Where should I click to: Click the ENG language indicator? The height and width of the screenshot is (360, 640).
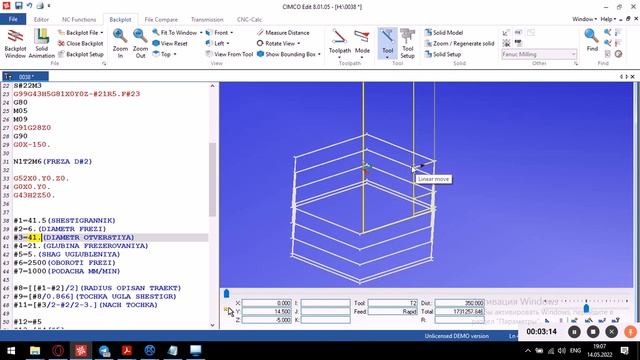575,351
